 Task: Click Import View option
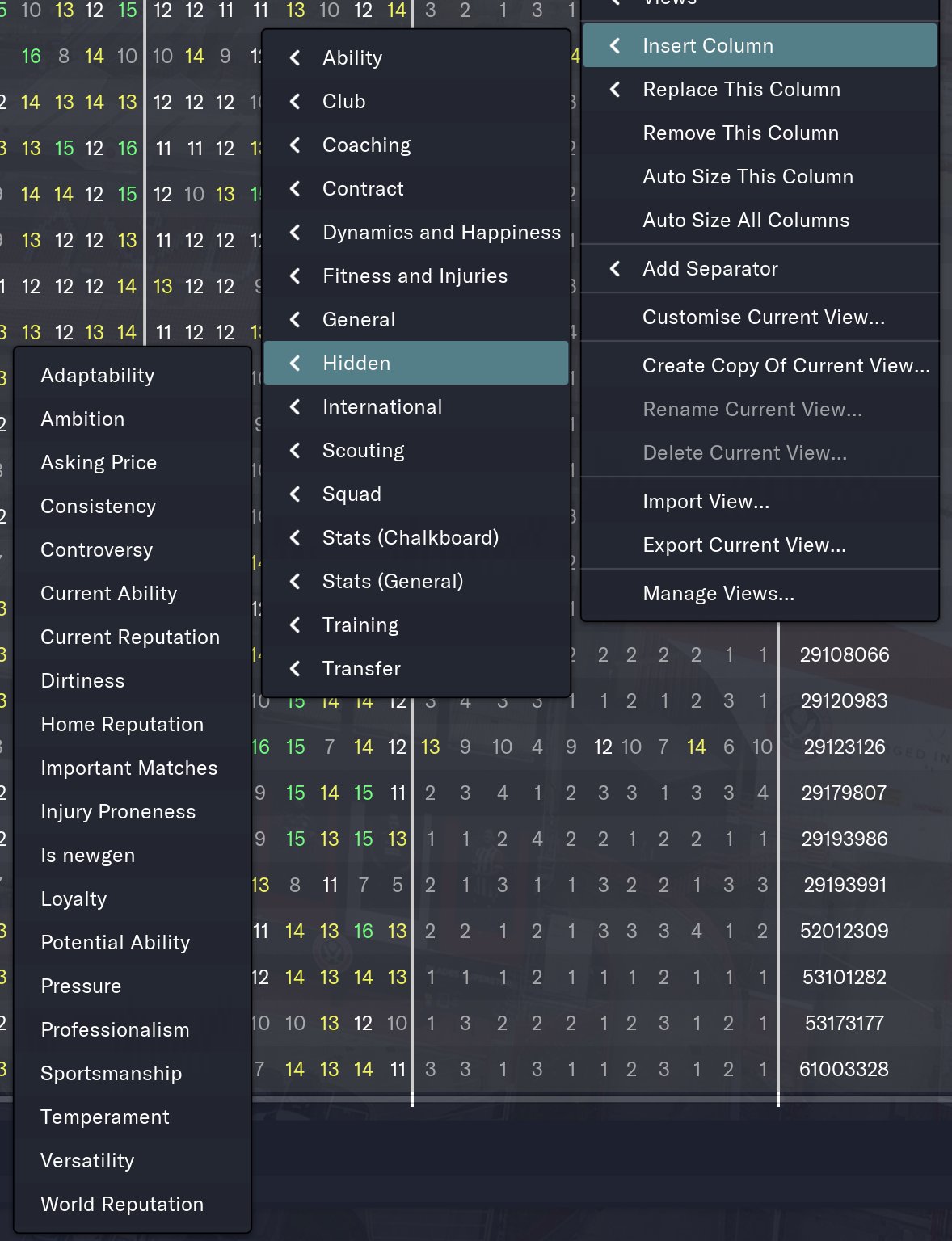(x=706, y=502)
